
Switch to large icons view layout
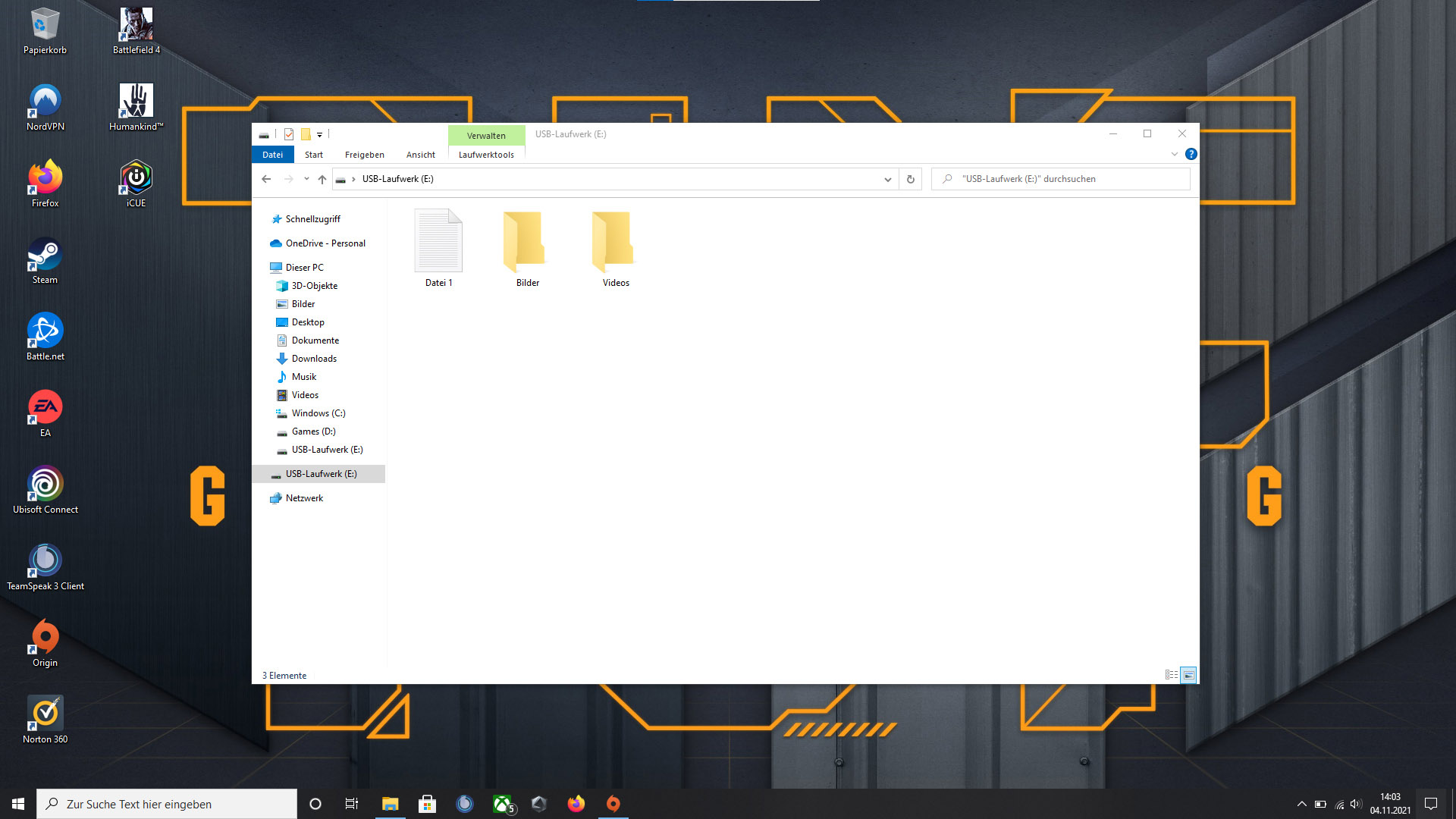coord(1188,675)
